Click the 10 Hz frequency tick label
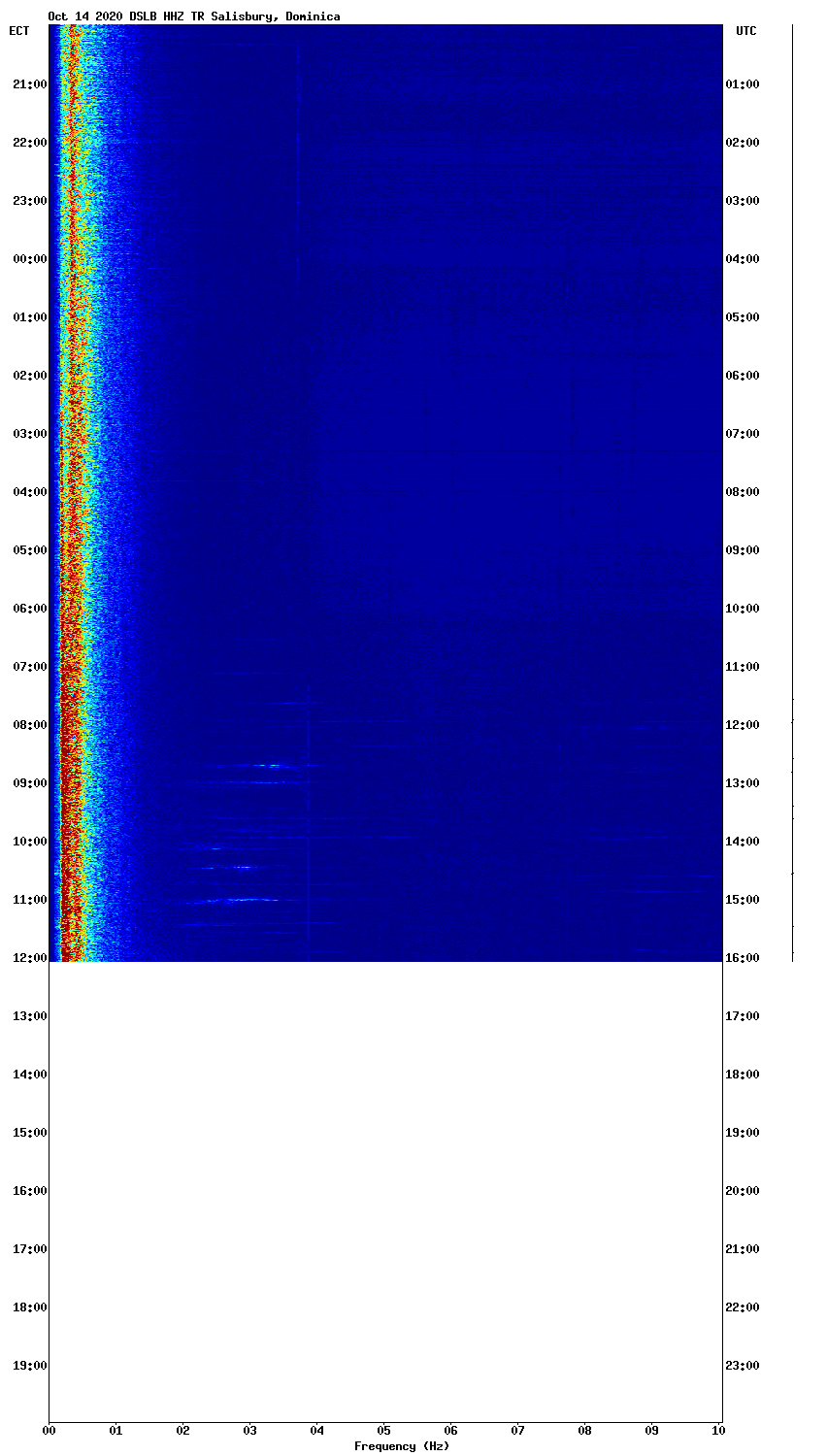Screen dimensions: 827x1456 point(718,1431)
